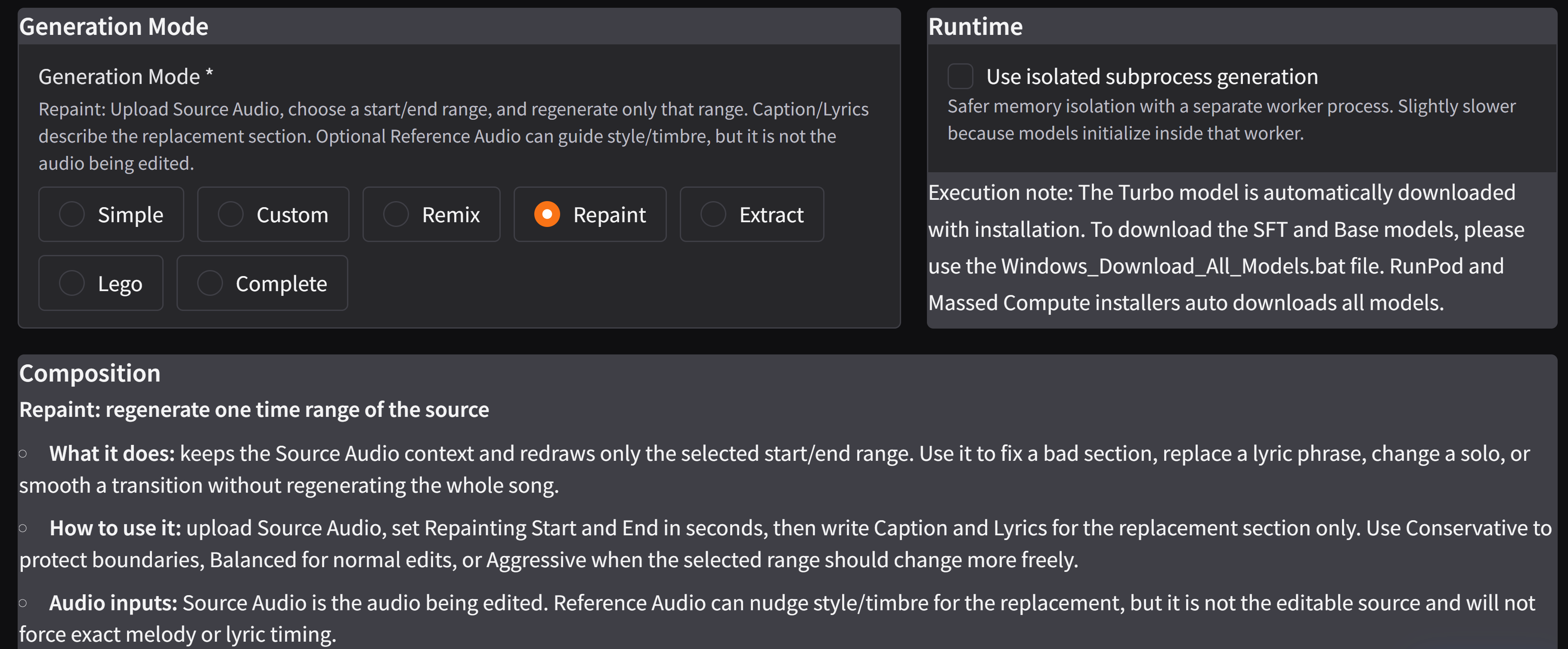The width and height of the screenshot is (1568, 649).
Task: Select the Lego mode option
Action: coord(100,283)
